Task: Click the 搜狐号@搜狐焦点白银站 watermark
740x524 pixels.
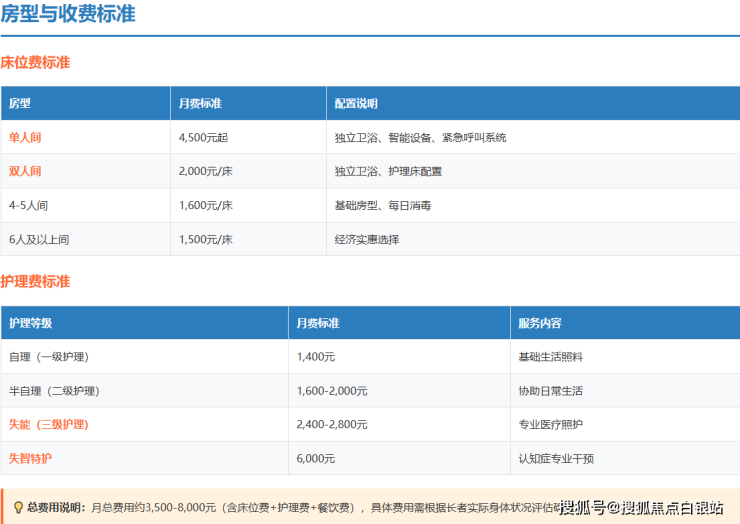Action: click(x=641, y=508)
